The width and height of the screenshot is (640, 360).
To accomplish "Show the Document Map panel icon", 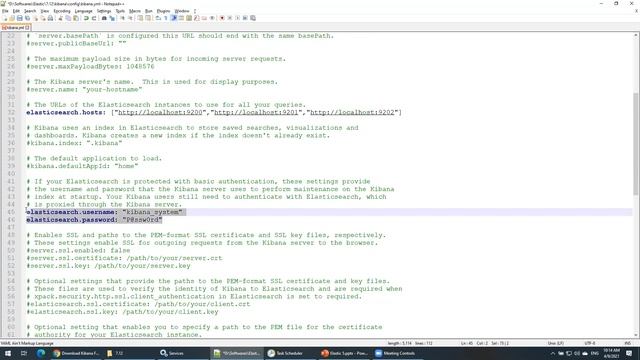I will [189, 18].
